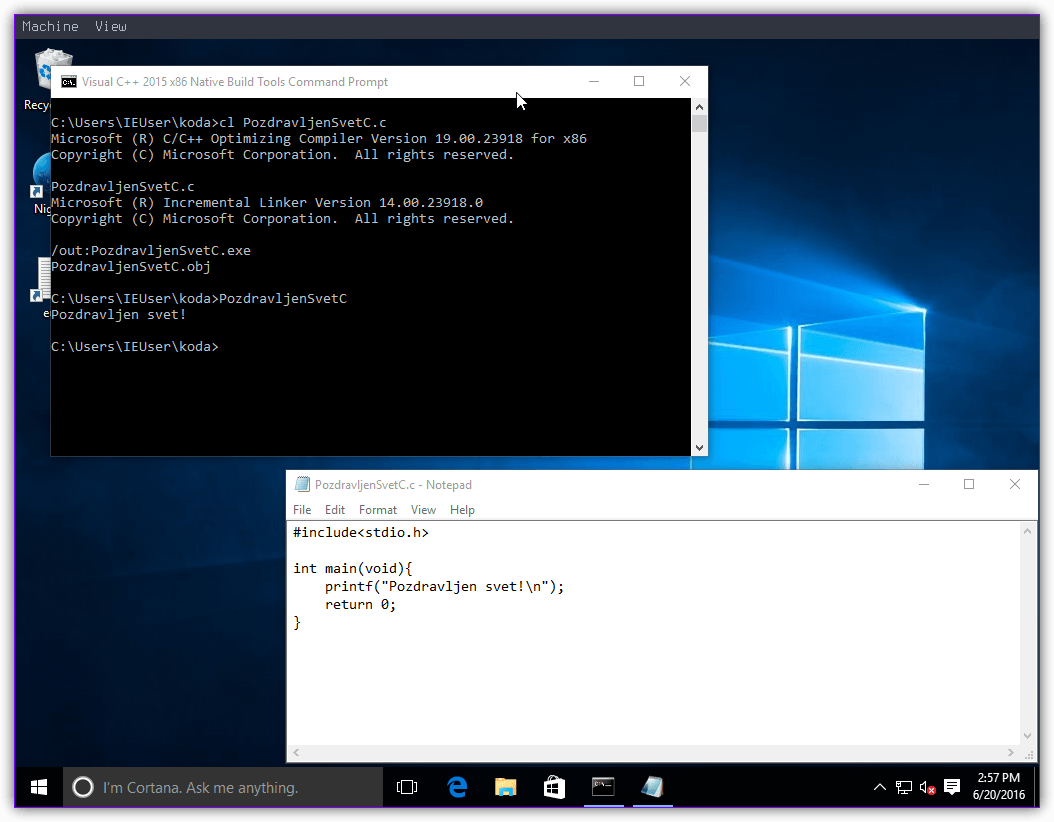Click the Task View taskbar icon
1054x822 pixels.
coord(407,787)
